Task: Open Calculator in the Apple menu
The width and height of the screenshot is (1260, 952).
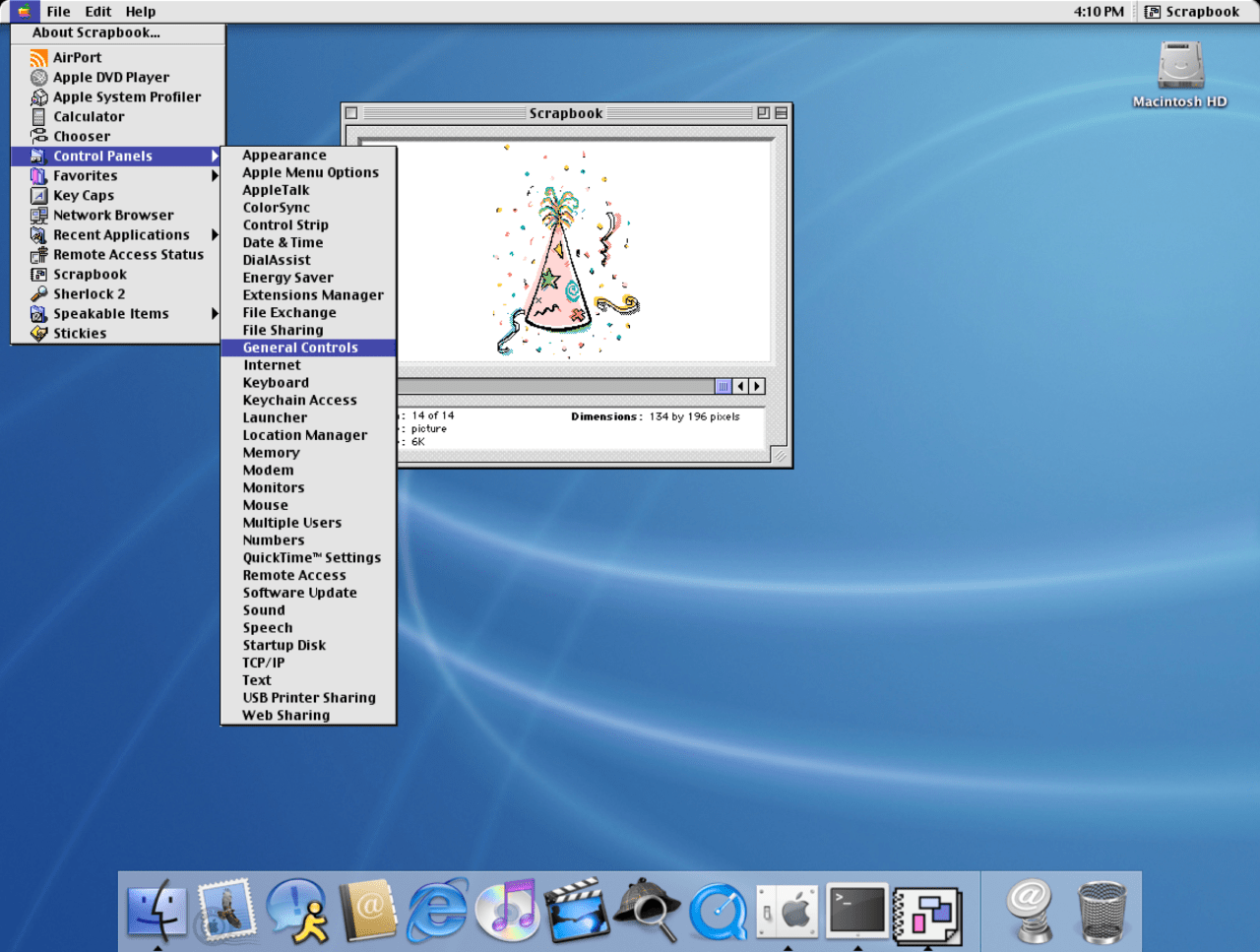Action: [89, 116]
